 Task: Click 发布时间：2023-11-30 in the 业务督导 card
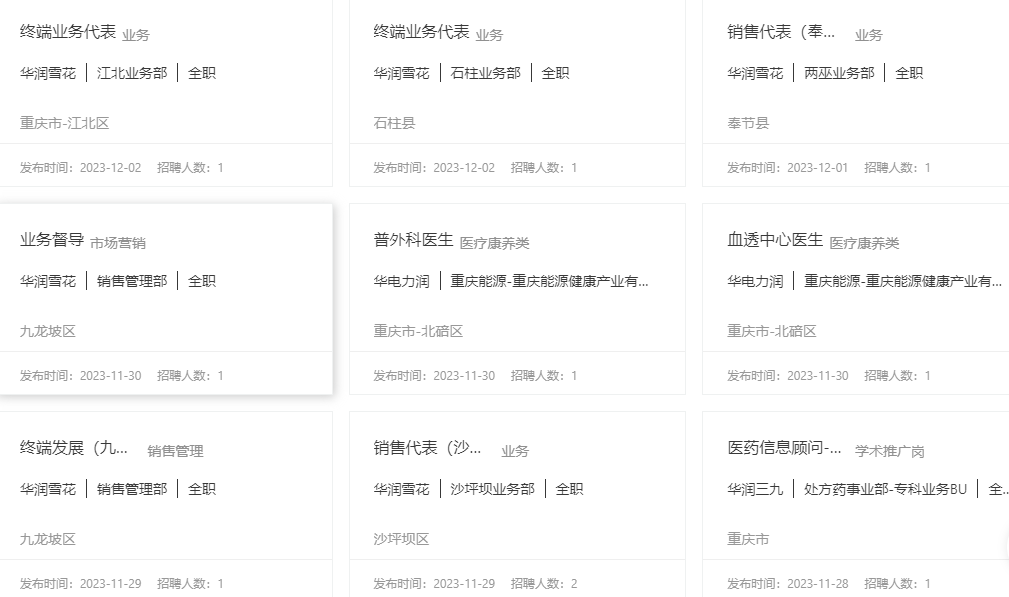pos(80,376)
